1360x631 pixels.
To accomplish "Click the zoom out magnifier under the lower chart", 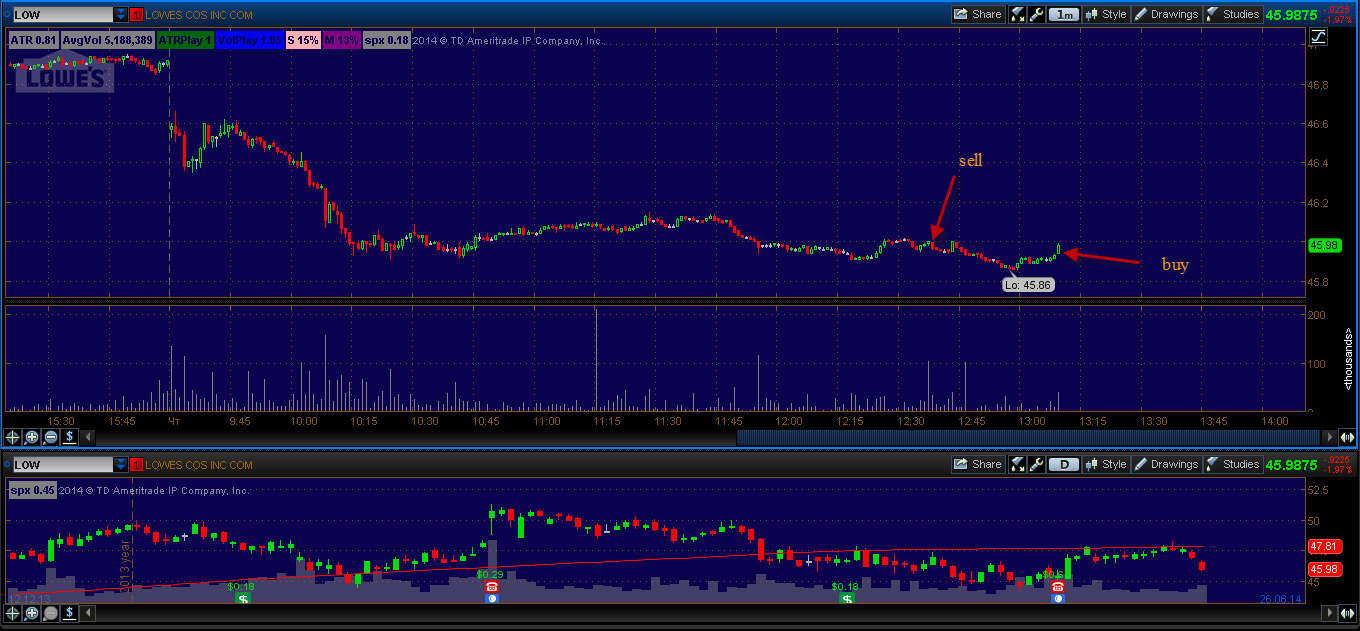I will click(51, 613).
